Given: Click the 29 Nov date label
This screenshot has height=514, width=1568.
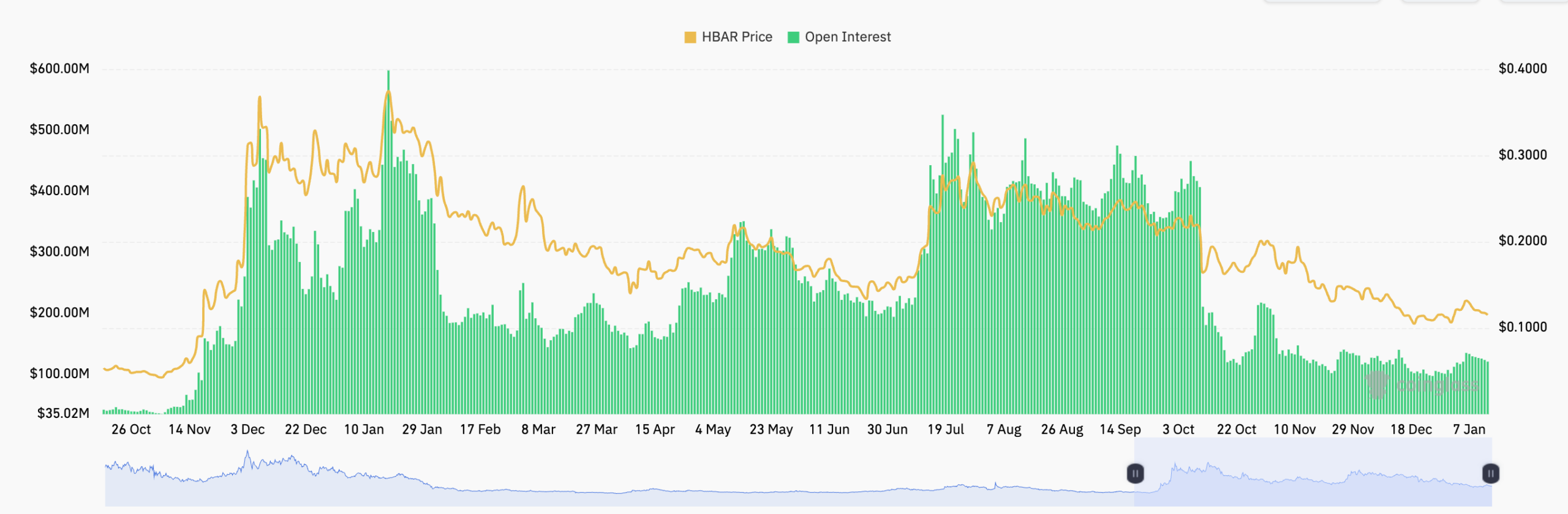Looking at the screenshot, I should (x=1353, y=430).
